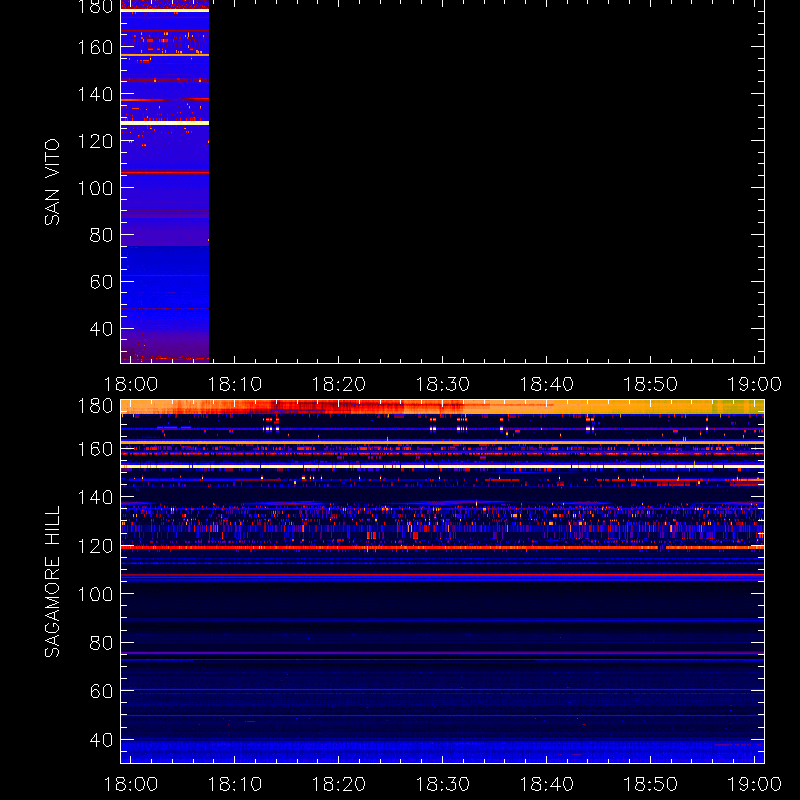Click the 60 frequency label on San Vito axis
The width and height of the screenshot is (800, 800).
[102, 282]
